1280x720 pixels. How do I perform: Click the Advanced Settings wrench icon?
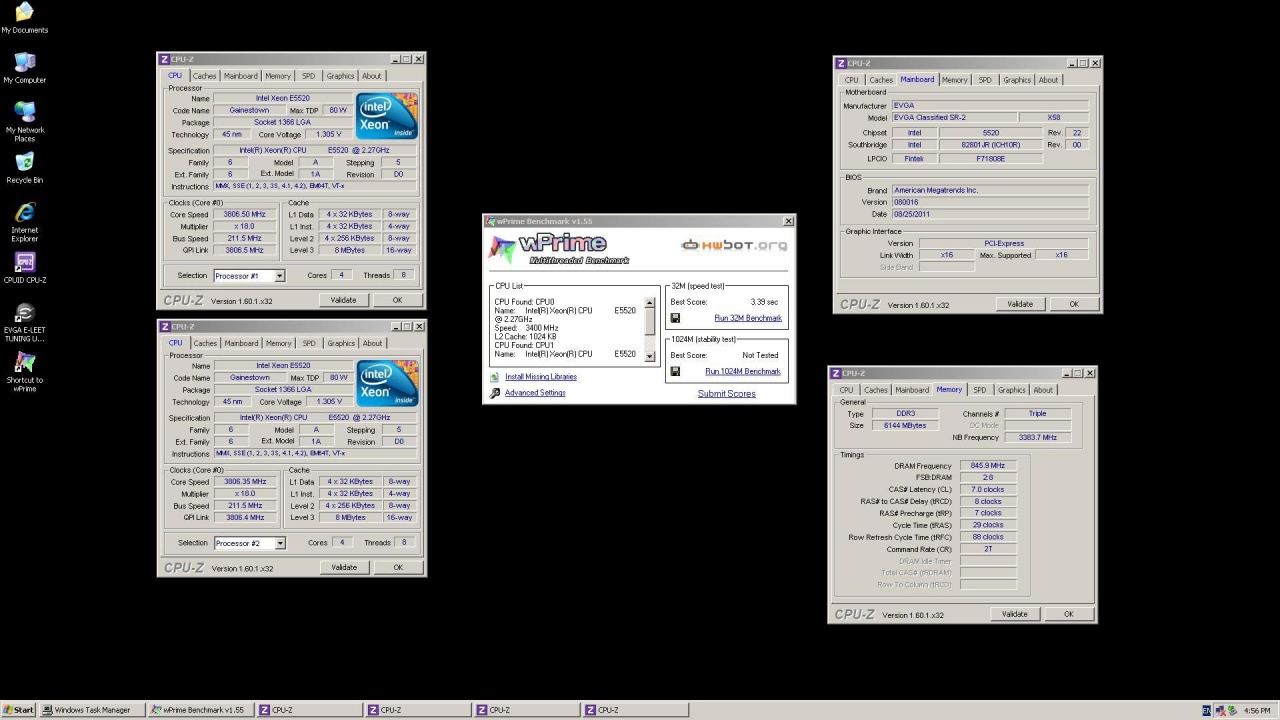tap(494, 393)
